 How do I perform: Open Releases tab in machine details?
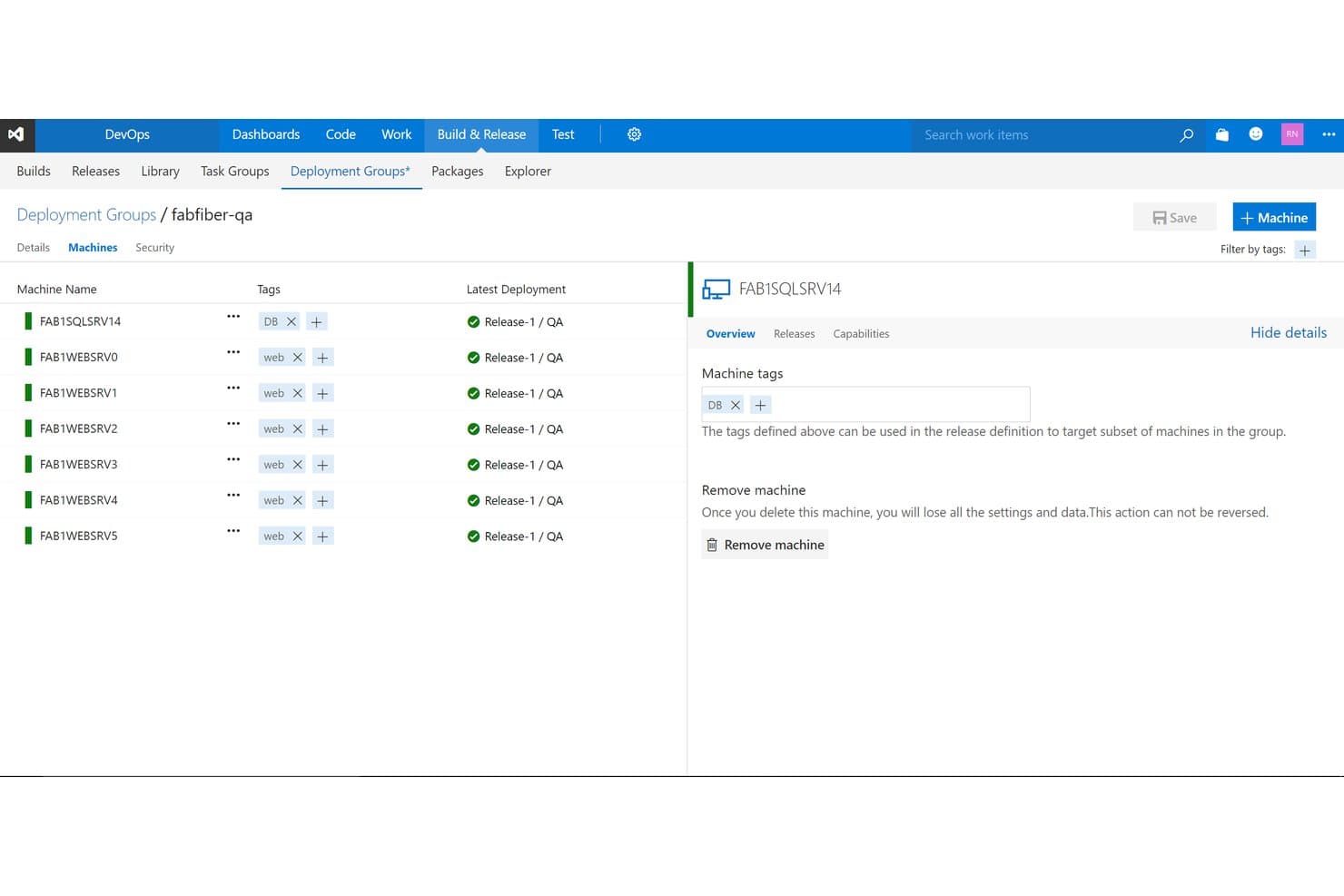point(794,334)
